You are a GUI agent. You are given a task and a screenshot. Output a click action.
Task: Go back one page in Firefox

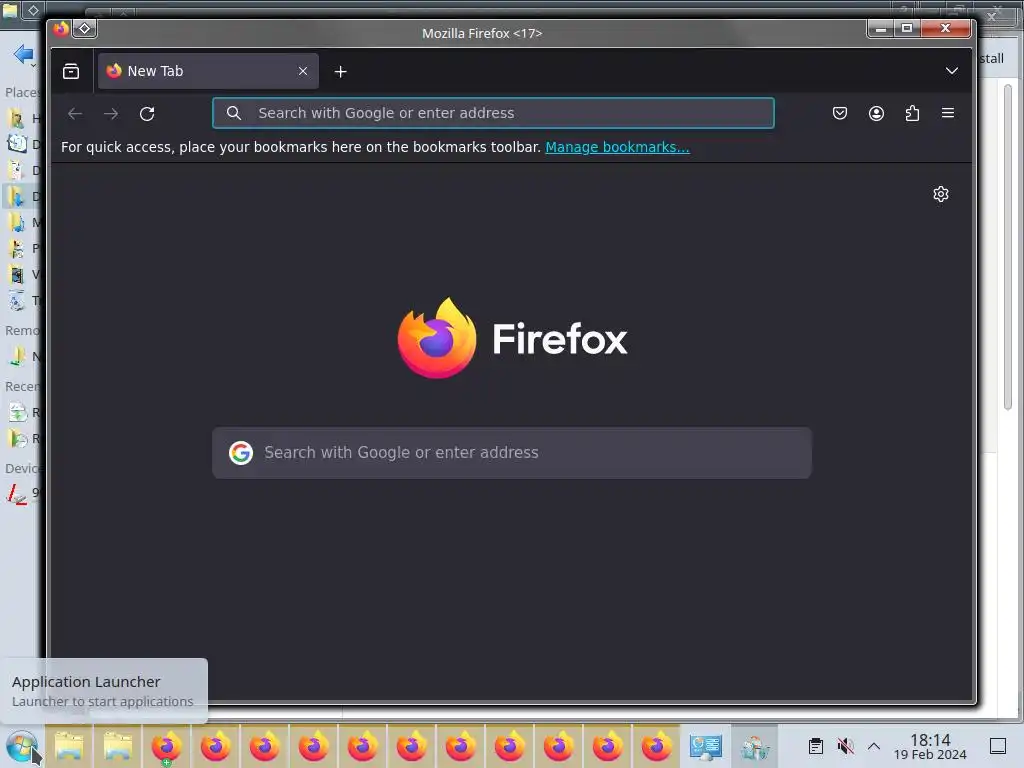tap(75, 114)
